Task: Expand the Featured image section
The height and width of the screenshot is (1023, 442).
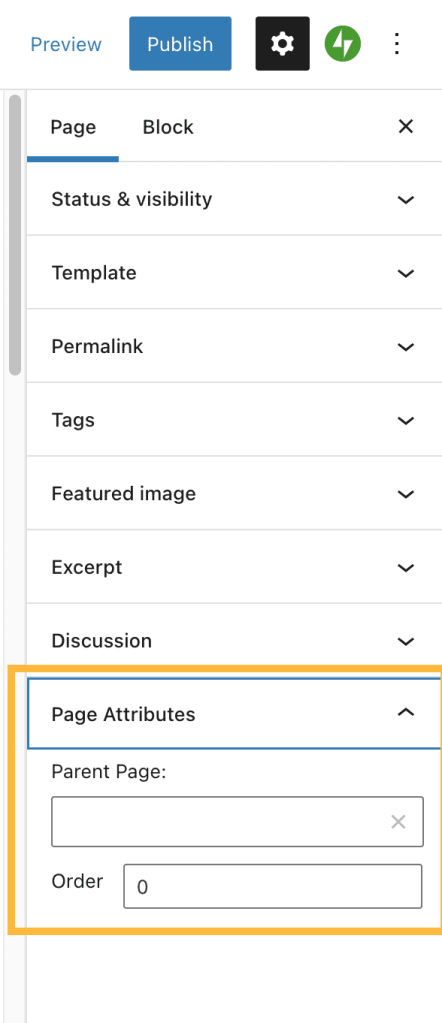Action: (x=234, y=494)
